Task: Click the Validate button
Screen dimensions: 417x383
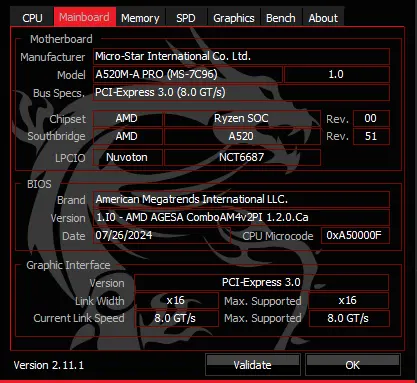Action: 253,365
